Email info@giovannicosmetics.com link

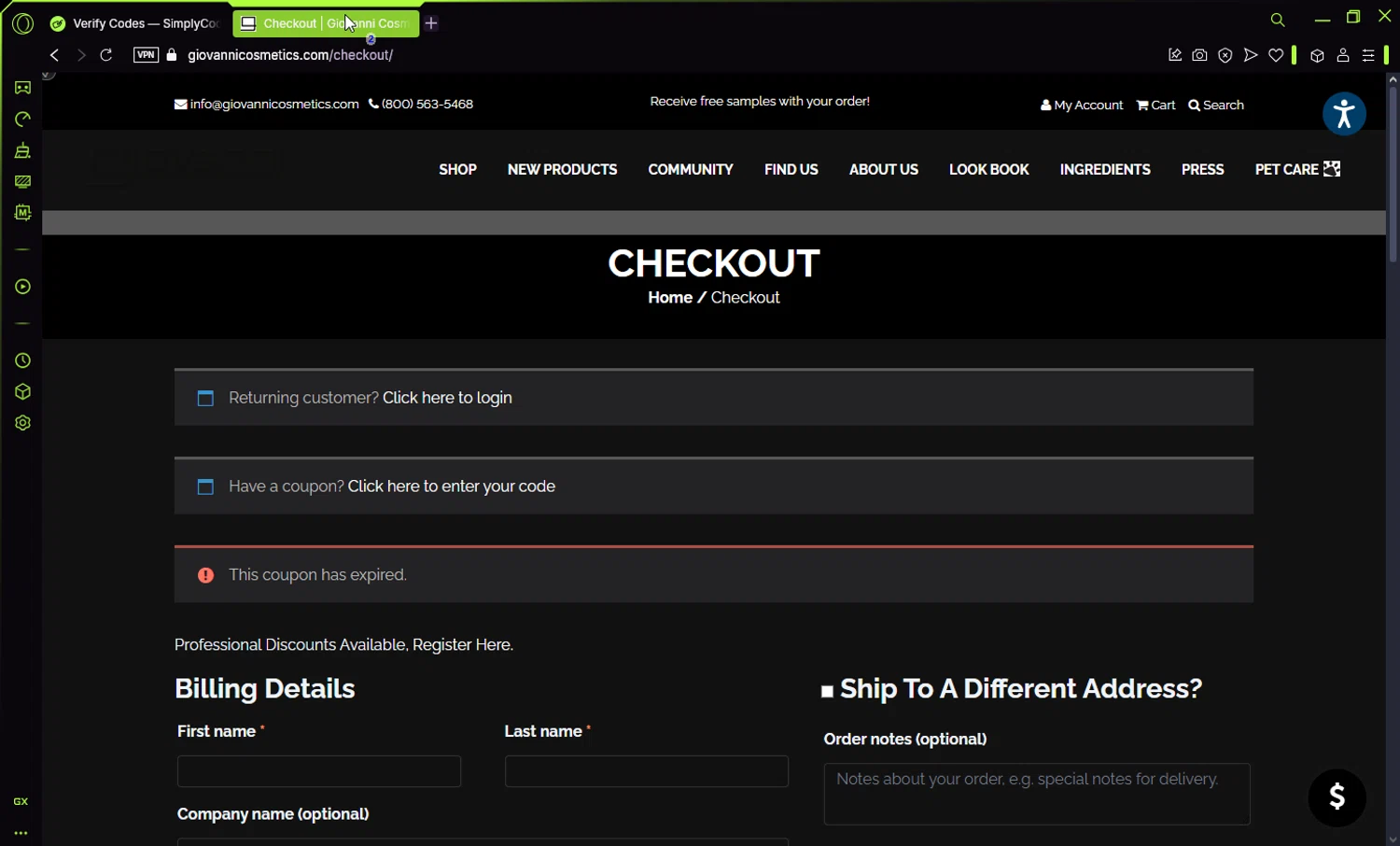click(267, 104)
